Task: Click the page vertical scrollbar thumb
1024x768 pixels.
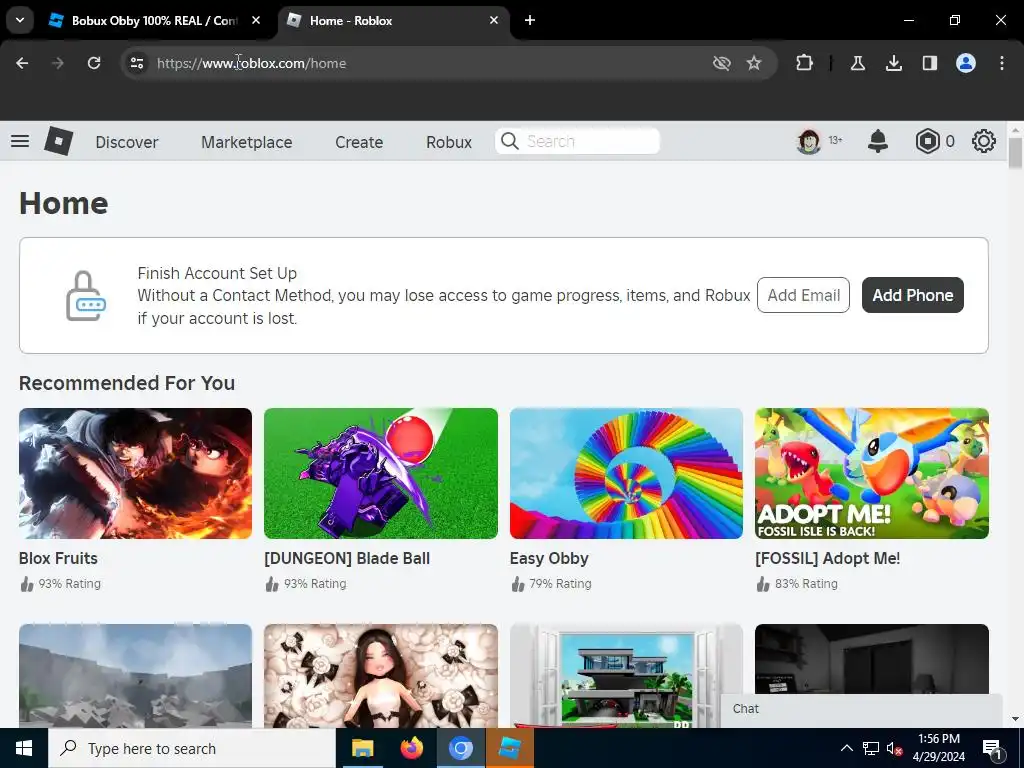Action: click(x=1015, y=153)
